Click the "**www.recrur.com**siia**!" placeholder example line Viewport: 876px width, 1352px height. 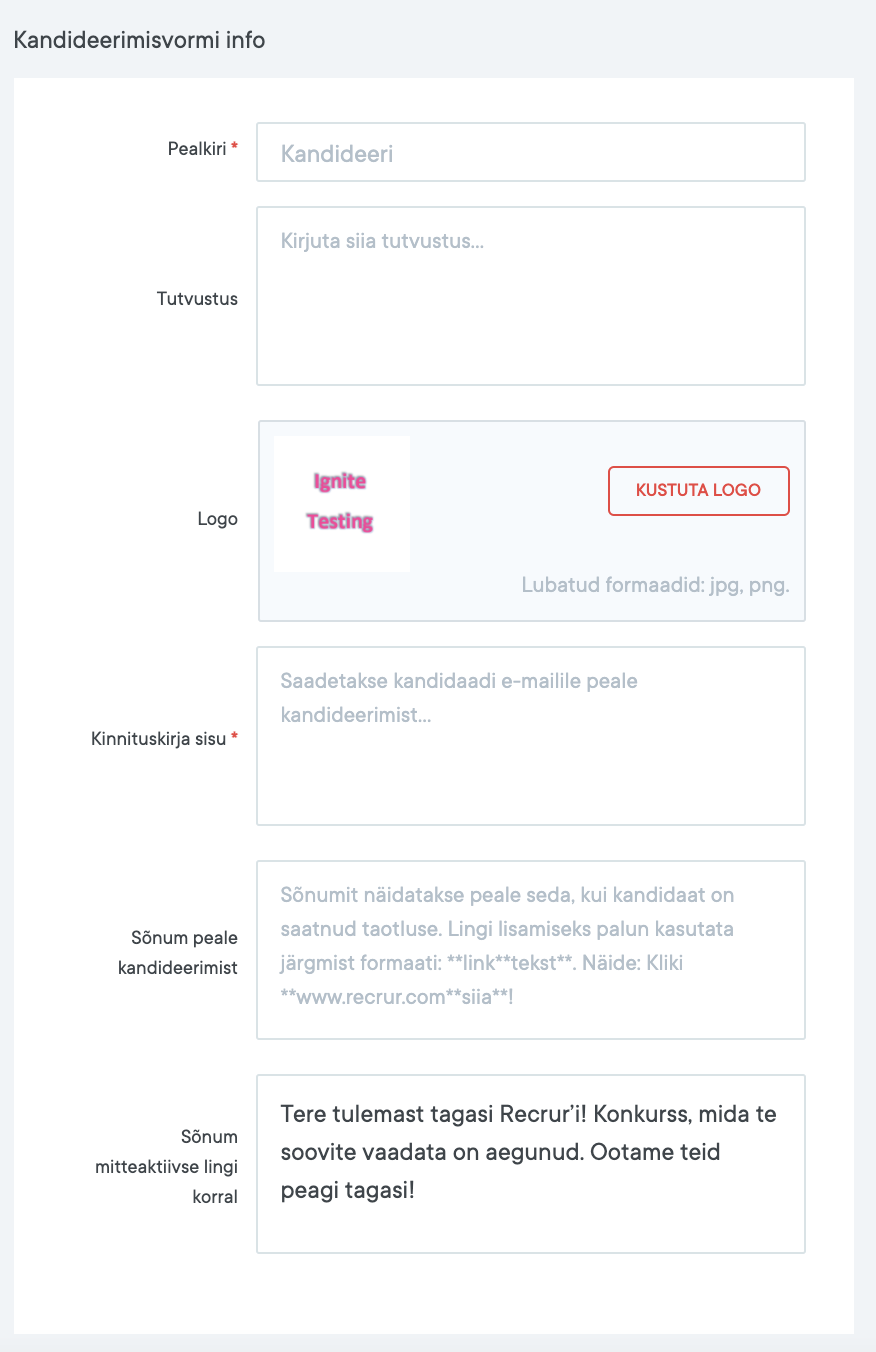click(x=396, y=997)
